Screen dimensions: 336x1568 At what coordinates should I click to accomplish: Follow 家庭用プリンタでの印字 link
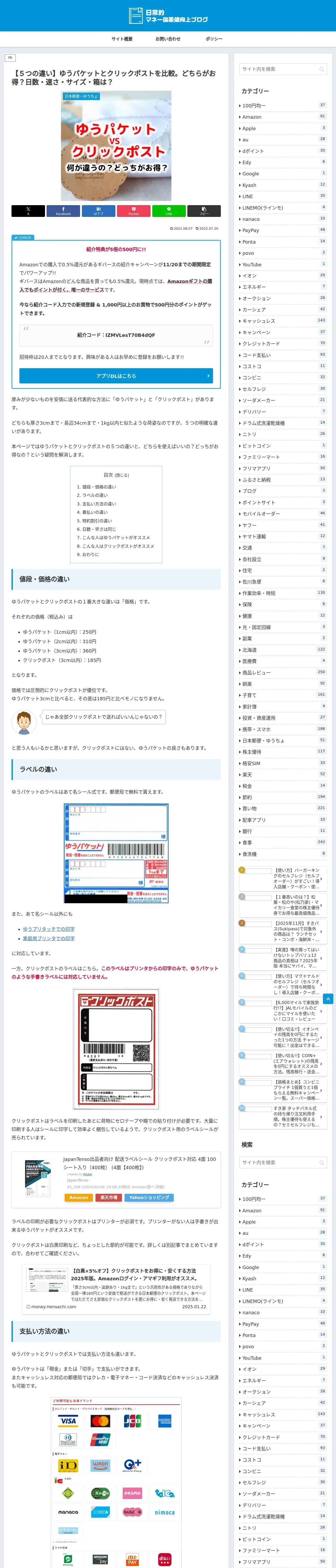(49, 939)
